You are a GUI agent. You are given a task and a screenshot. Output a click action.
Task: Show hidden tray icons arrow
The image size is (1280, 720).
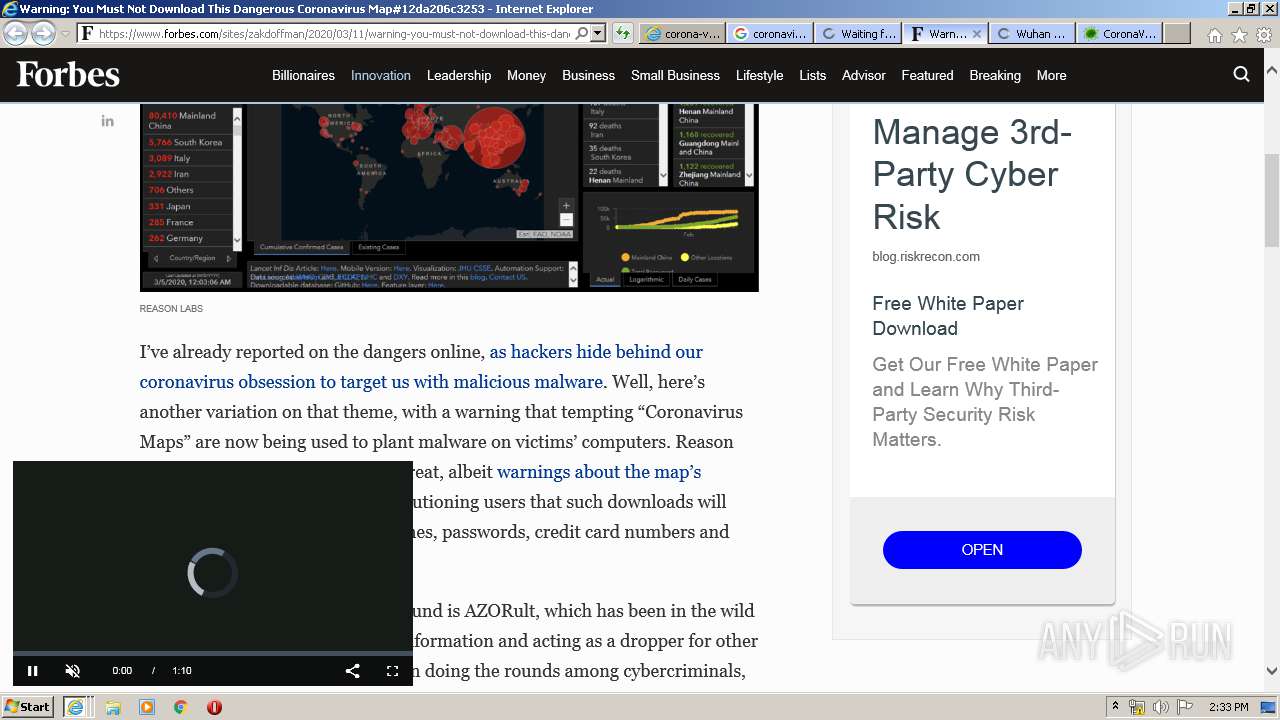click(1115, 707)
